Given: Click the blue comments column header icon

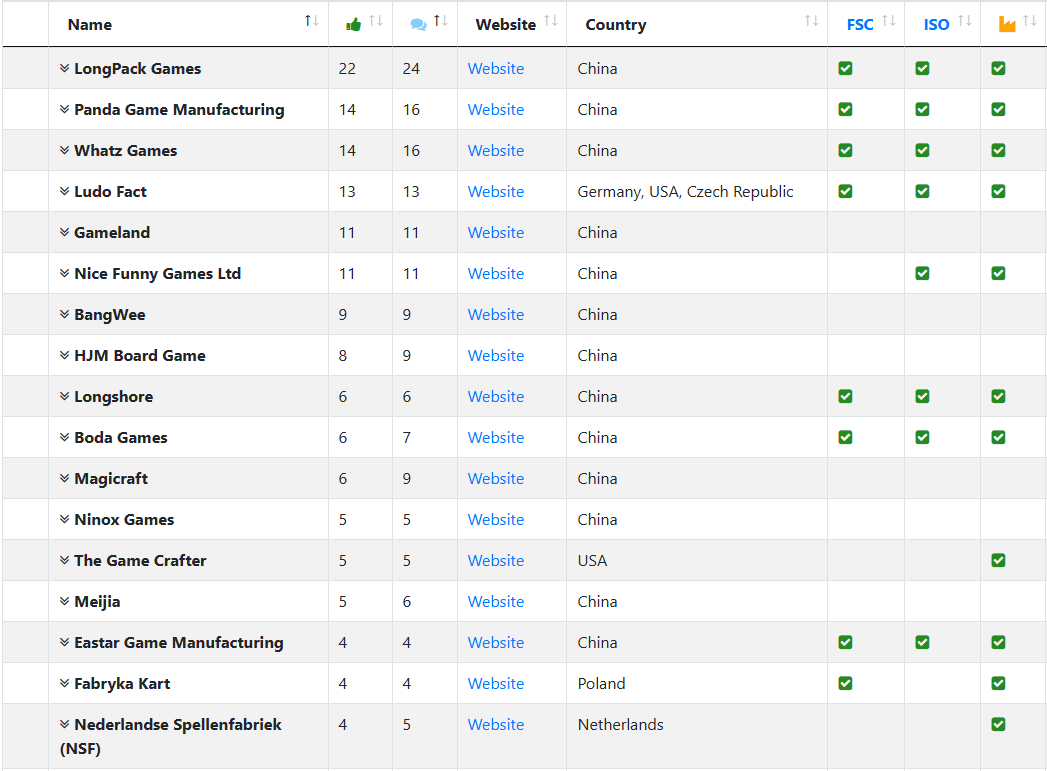Looking at the screenshot, I should [418, 25].
